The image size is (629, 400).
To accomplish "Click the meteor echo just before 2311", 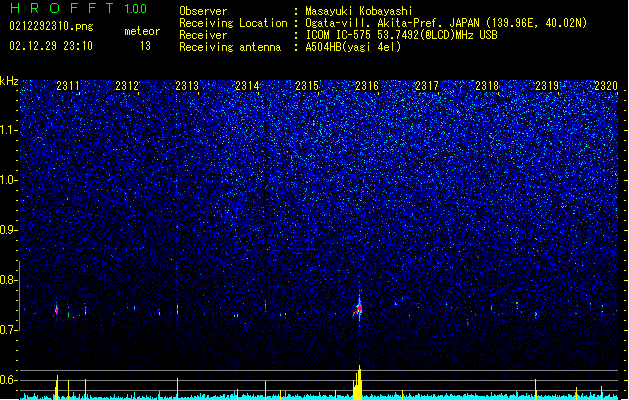I will 57,310.
